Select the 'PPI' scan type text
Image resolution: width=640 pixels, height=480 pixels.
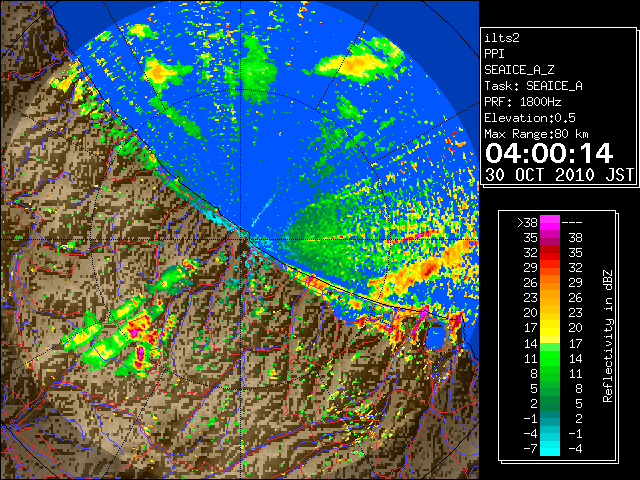(x=494, y=54)
